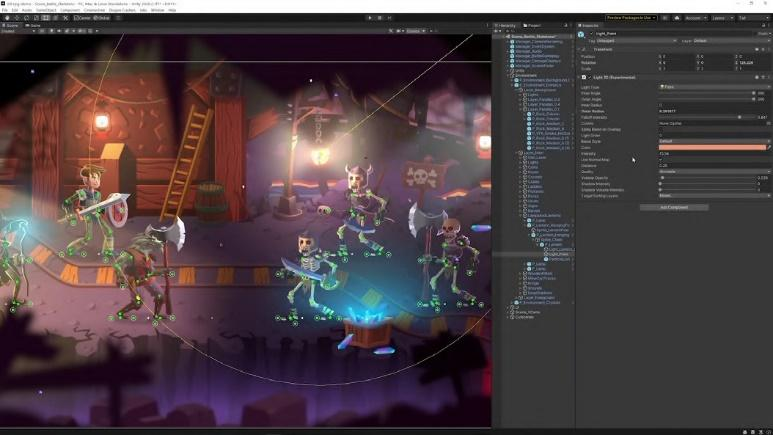Open the Edit menu
Screen dimensions: 773x435
pos(15,10)
